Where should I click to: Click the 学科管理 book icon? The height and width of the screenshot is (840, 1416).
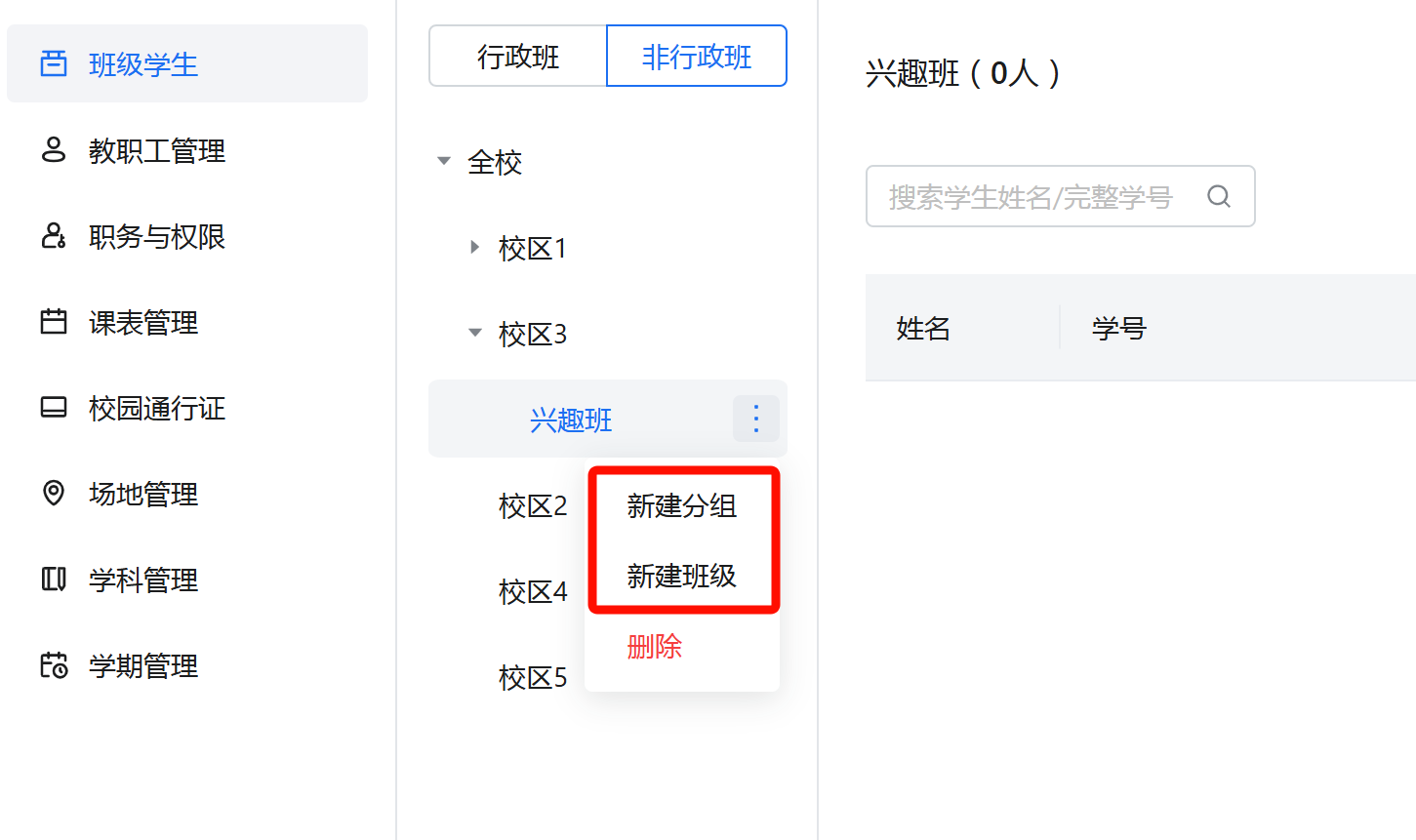(54, 580)
